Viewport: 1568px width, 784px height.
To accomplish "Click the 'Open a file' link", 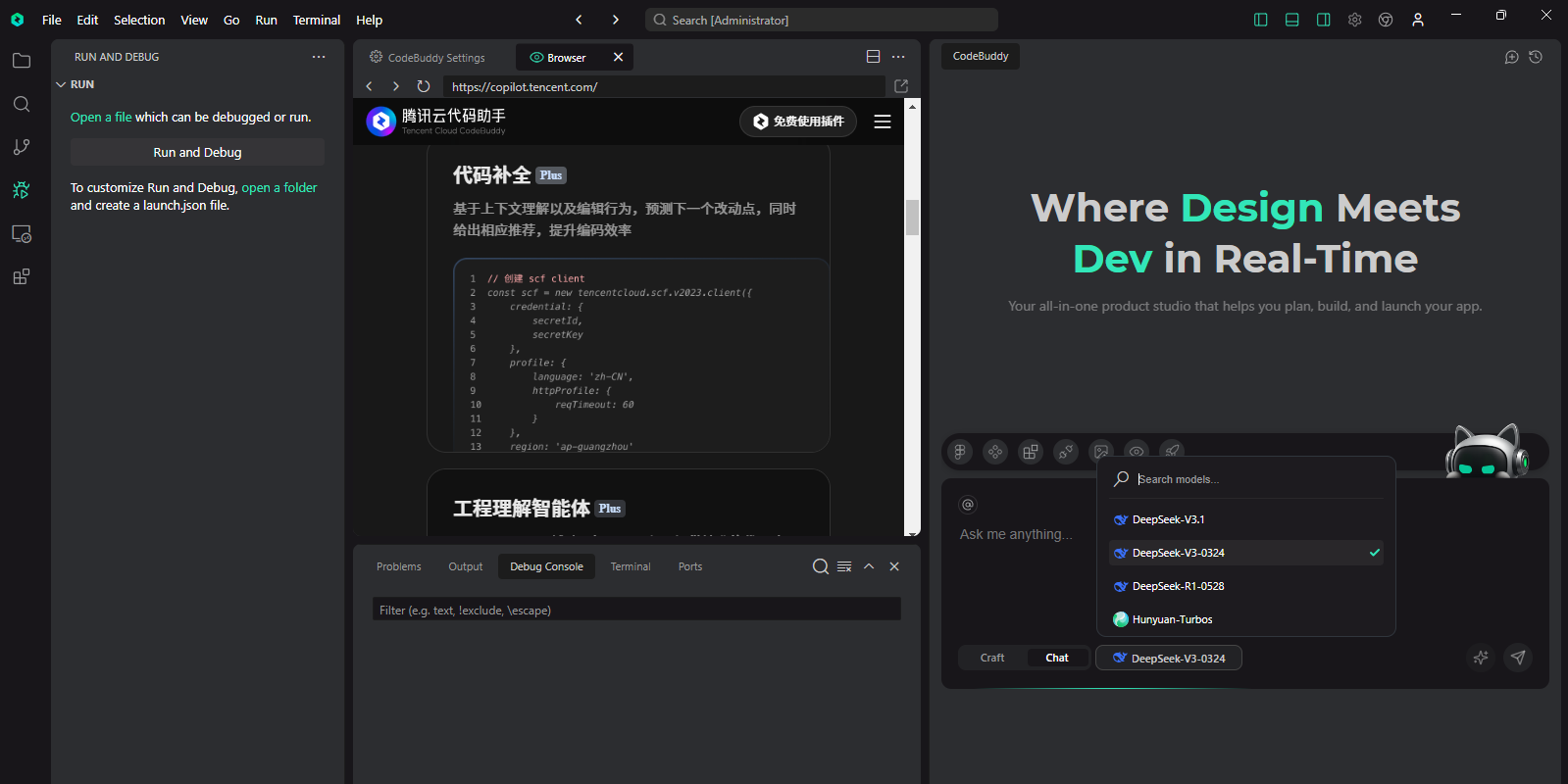I will pos(101,117).
